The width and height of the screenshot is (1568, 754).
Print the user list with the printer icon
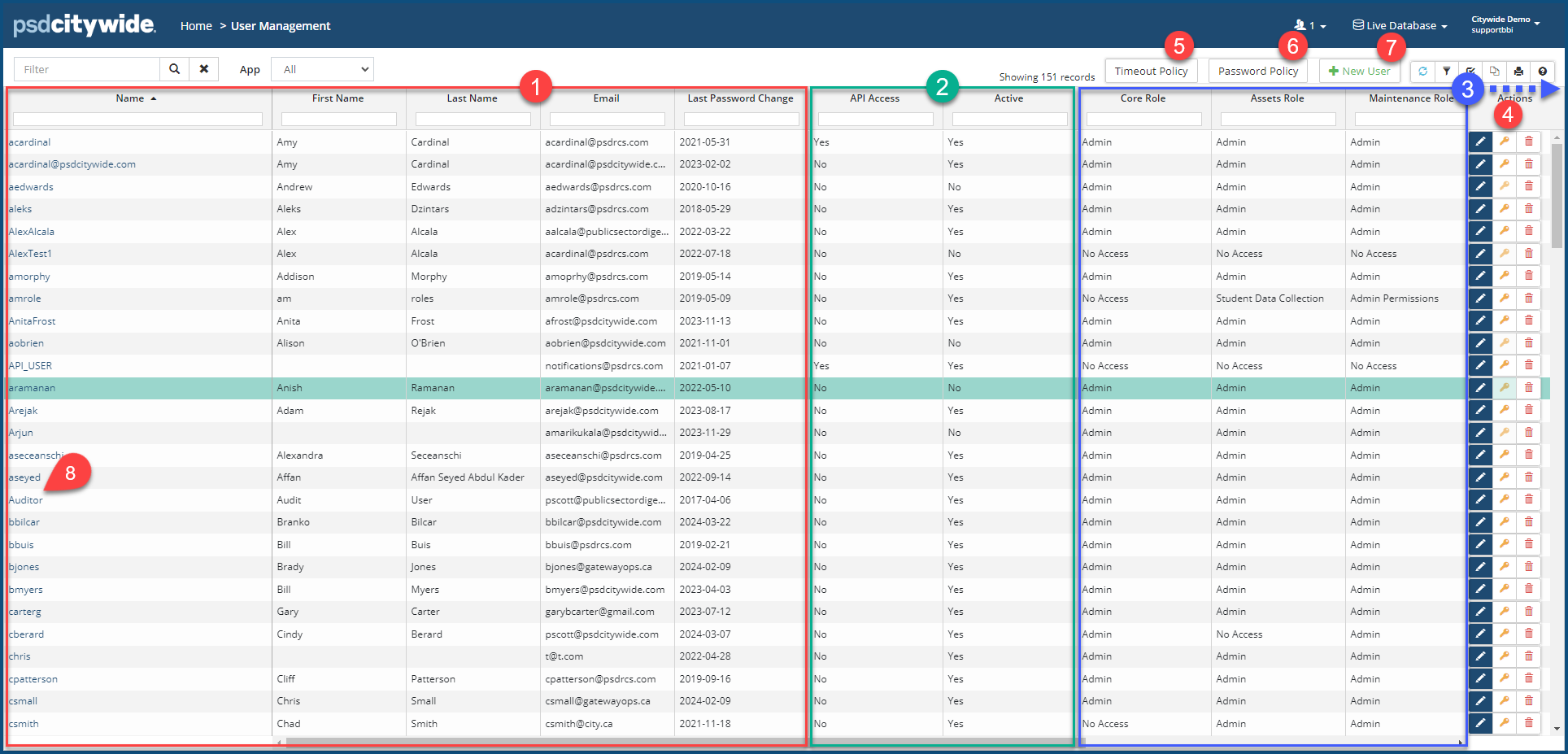click(x=1518, y=72)
